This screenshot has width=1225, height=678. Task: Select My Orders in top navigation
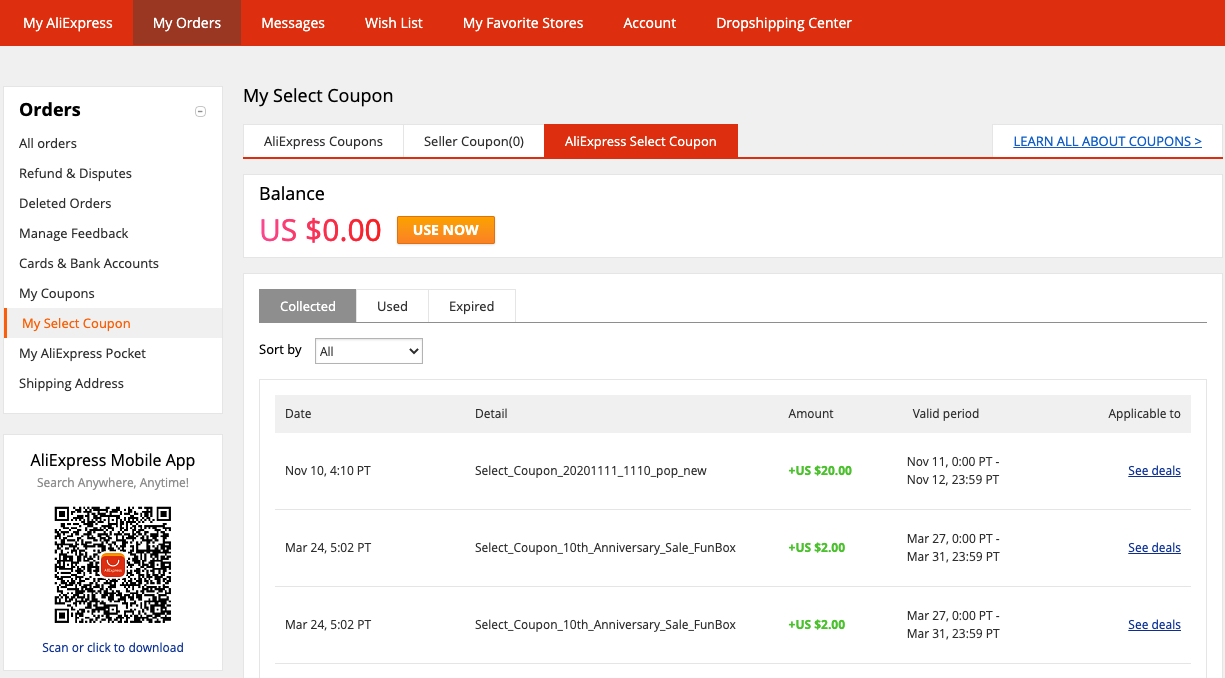[187, 23]
